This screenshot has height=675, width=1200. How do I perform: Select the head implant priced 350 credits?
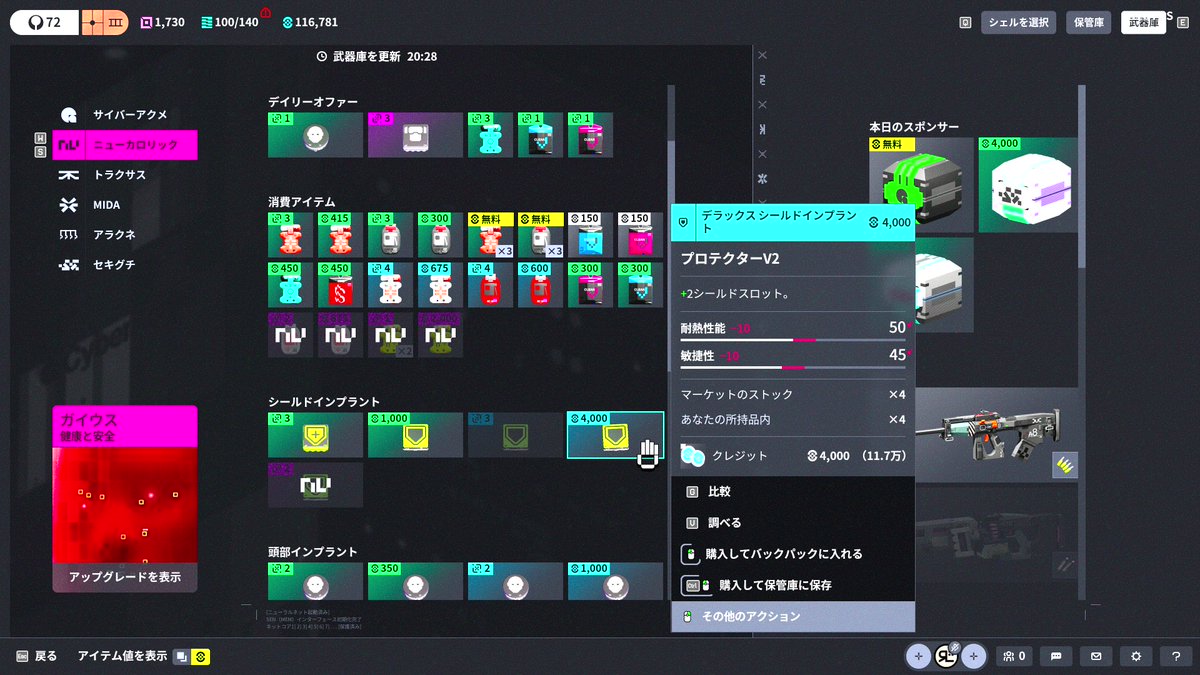click(415, 581)
